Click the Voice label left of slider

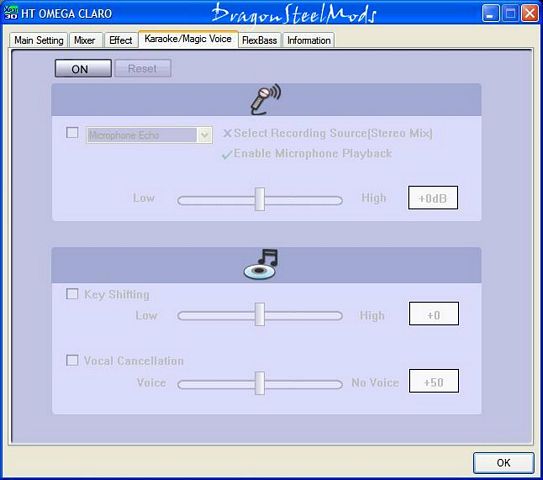click(151, 383)
